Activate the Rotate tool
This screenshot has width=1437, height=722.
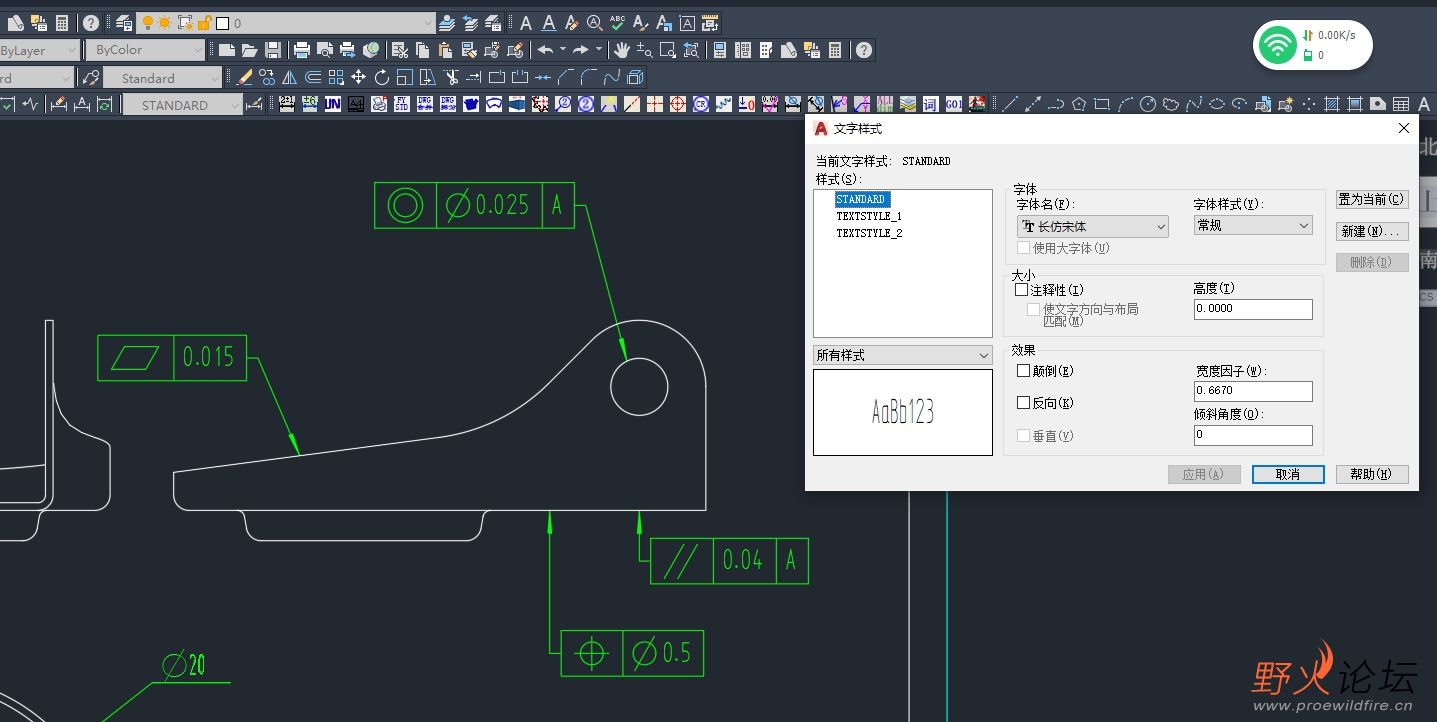pos(381,77)
